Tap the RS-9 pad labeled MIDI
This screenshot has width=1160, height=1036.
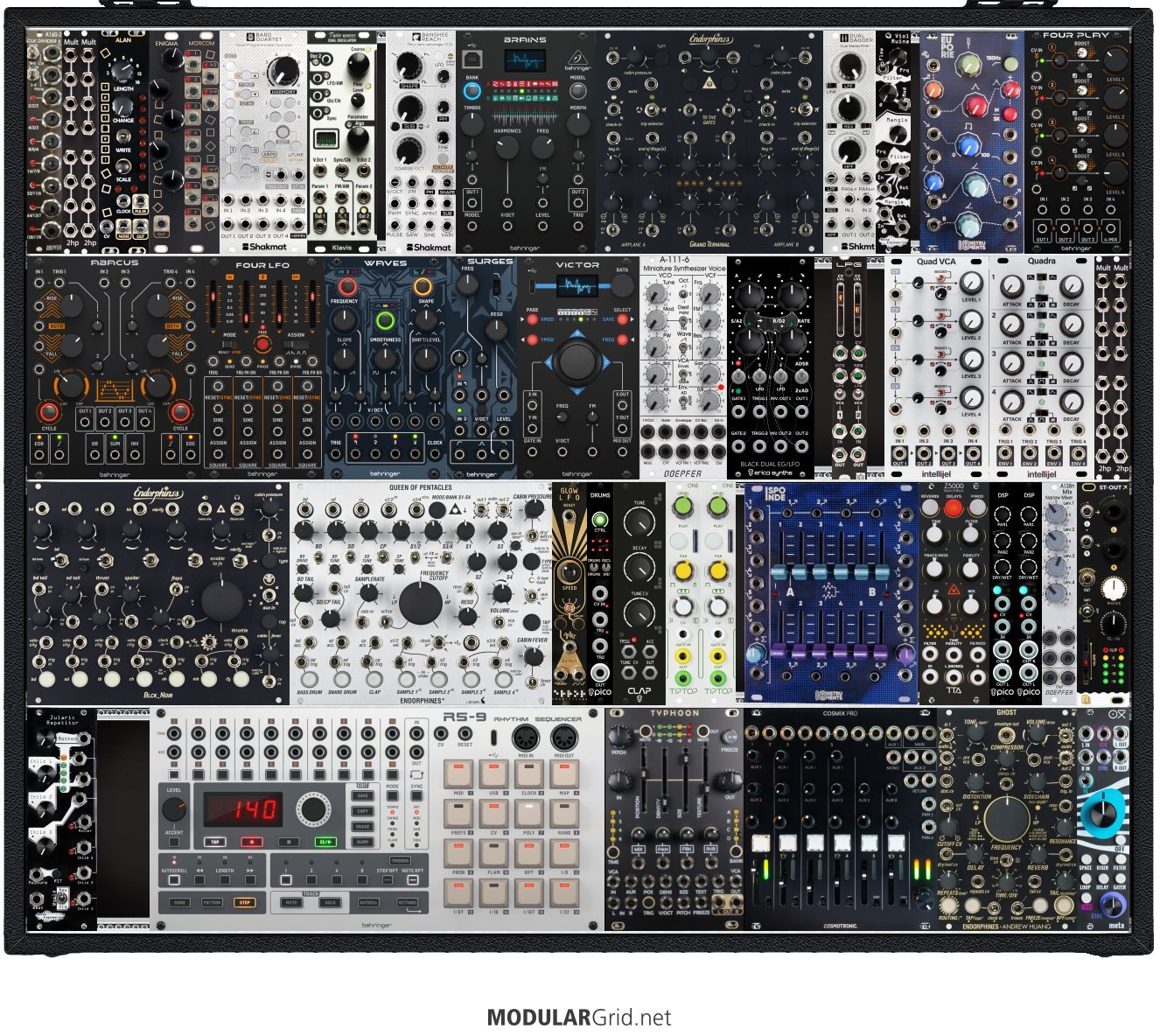click(x=458, y=774)
